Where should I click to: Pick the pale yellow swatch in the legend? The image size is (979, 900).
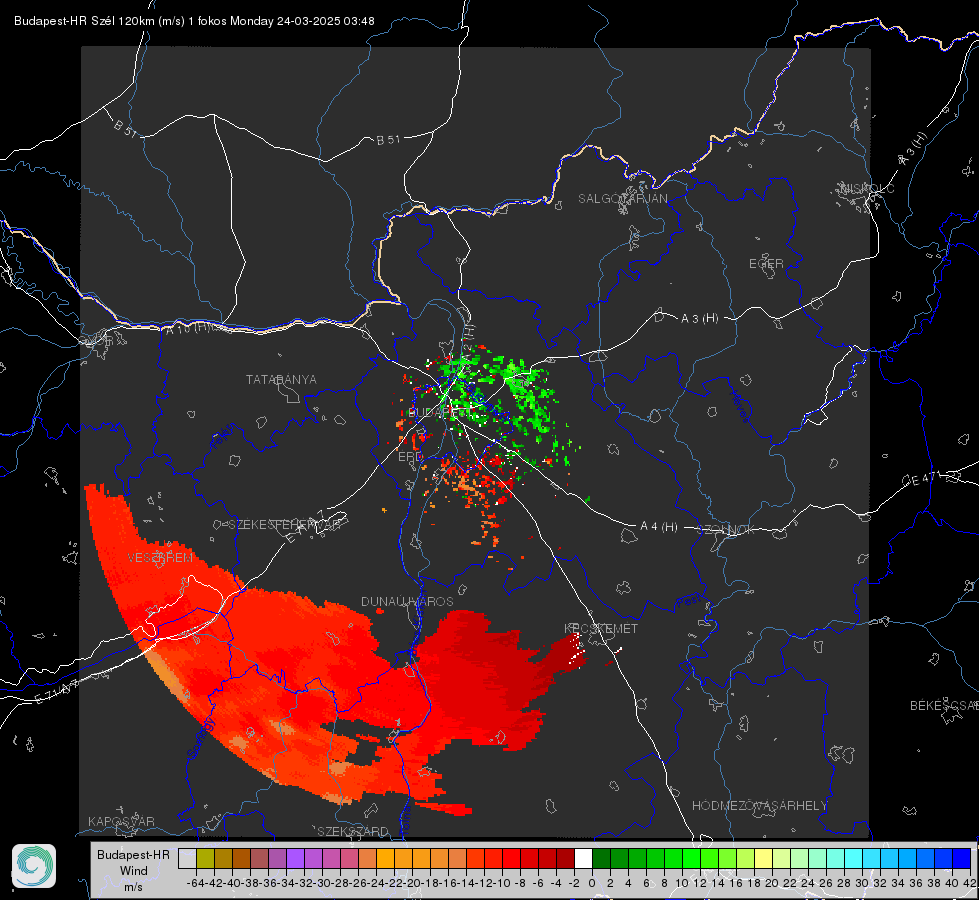click(x=763, y=858)
